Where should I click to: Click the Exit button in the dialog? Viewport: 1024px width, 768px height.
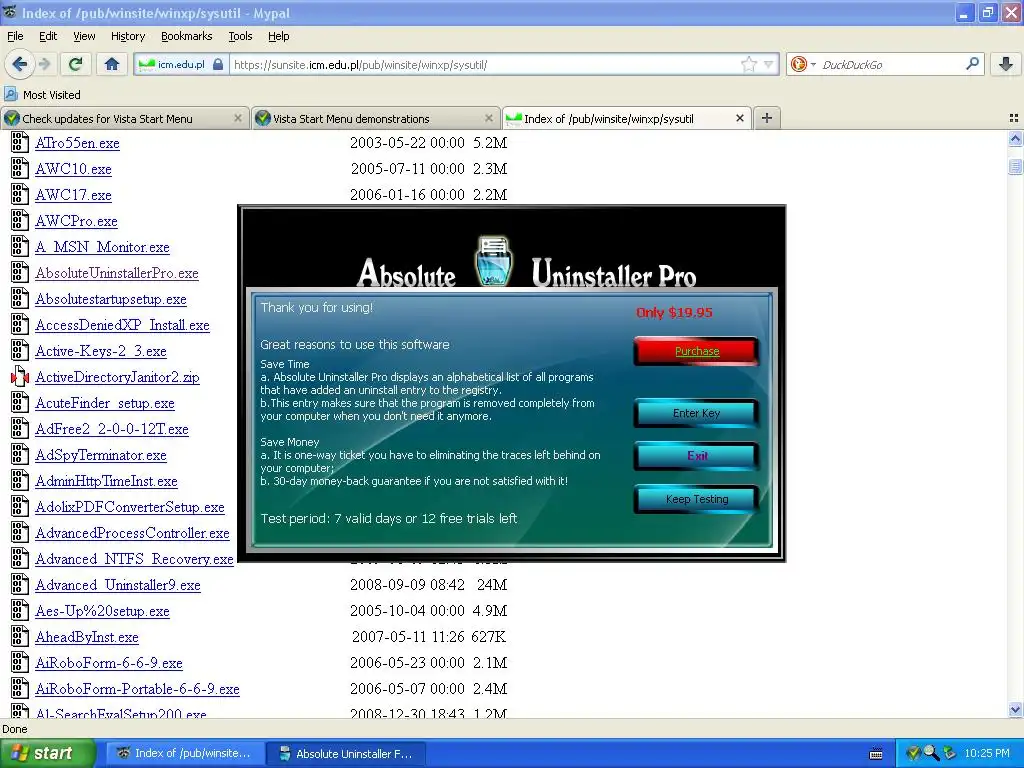(696, 456)
